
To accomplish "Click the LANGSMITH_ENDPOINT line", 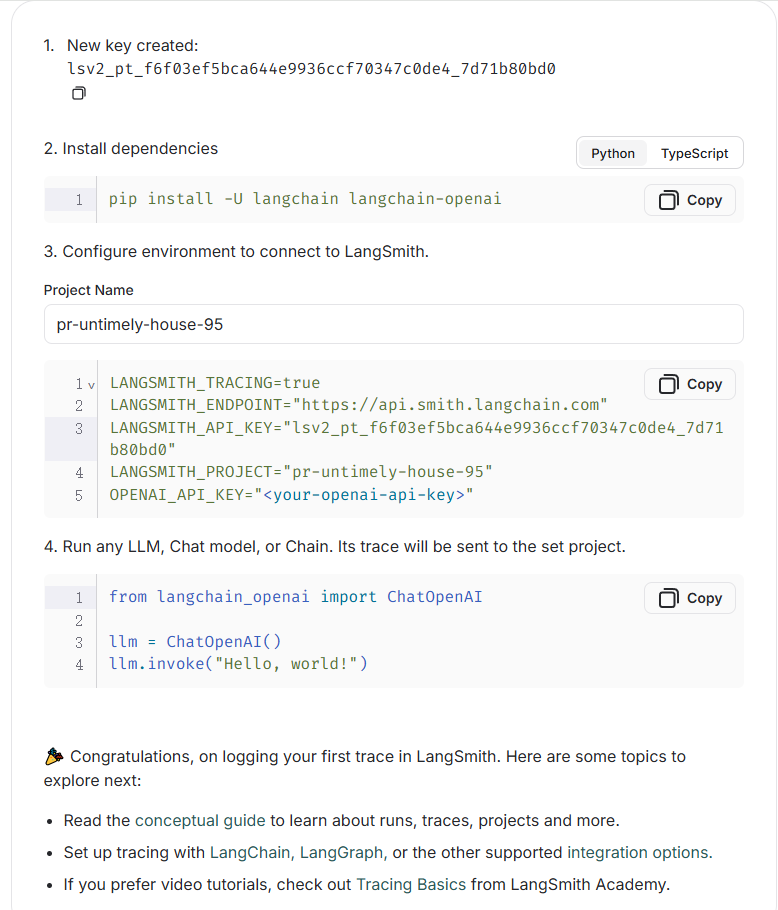I will (359, 405).
